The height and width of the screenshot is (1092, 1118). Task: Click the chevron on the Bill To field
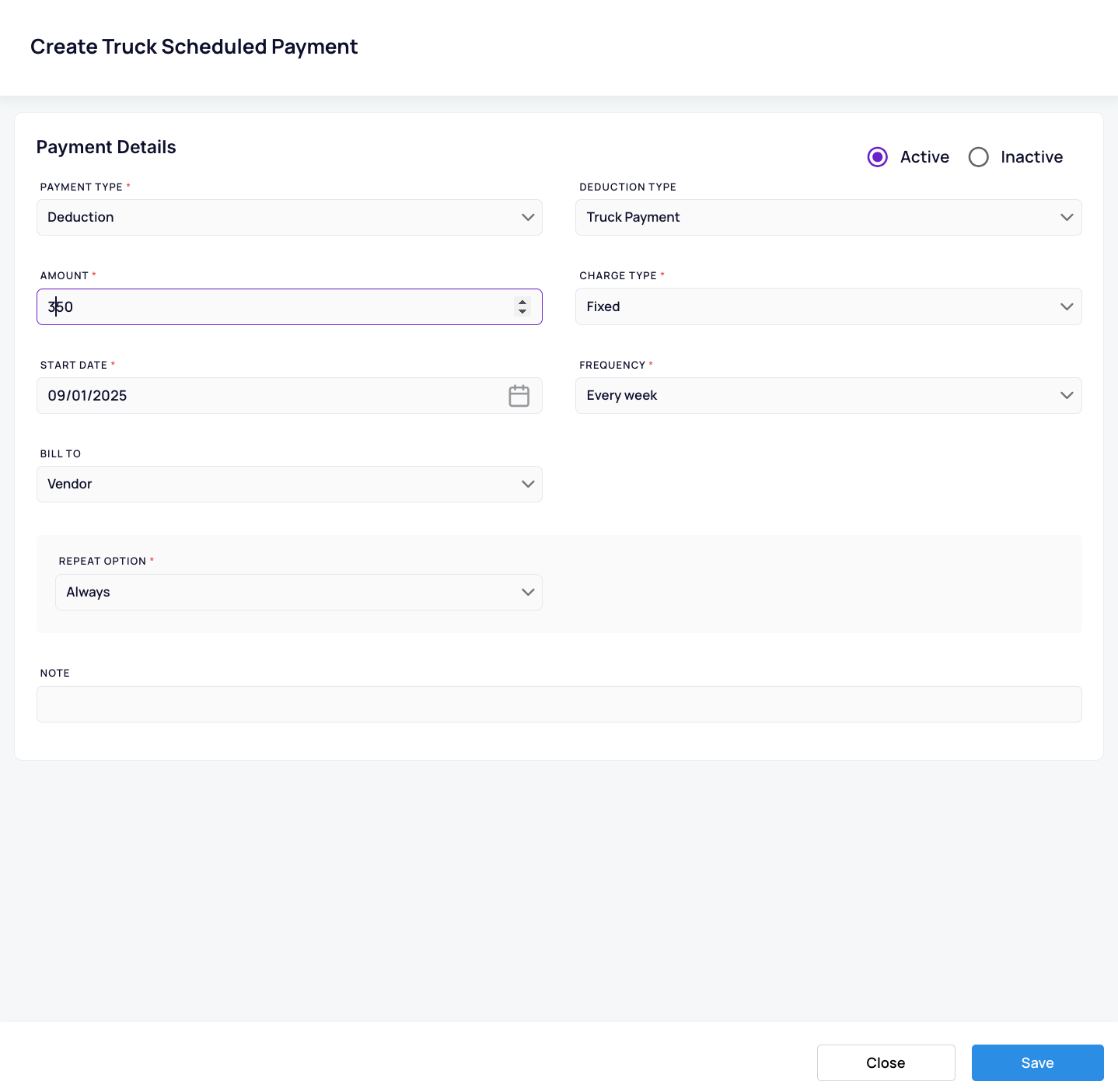coord(528,484)
